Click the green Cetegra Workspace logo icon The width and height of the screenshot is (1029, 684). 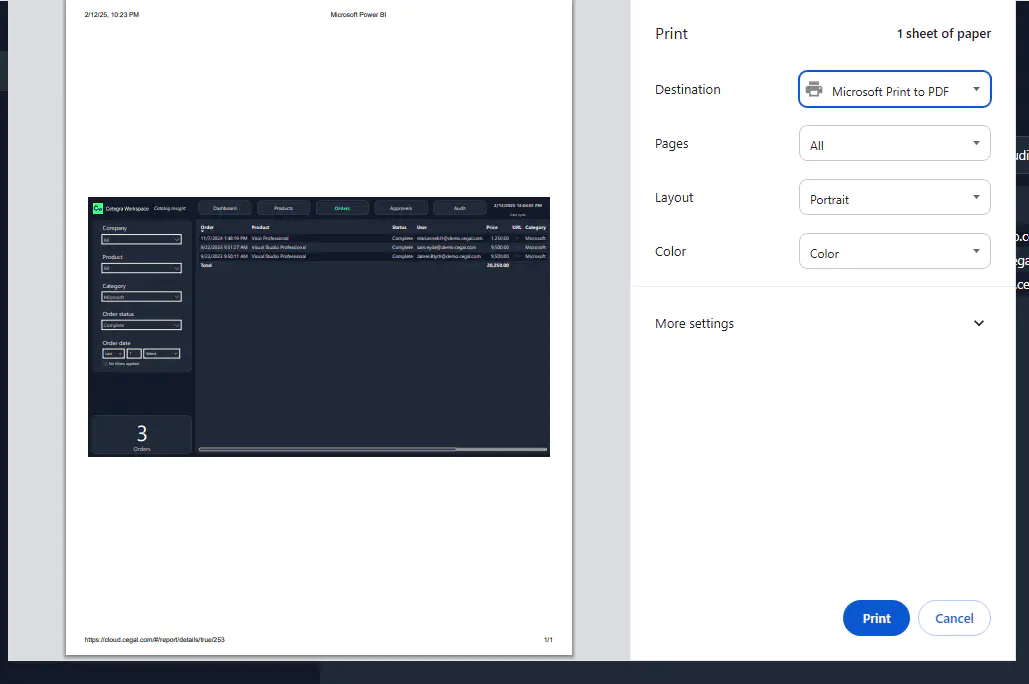(98, 208)
